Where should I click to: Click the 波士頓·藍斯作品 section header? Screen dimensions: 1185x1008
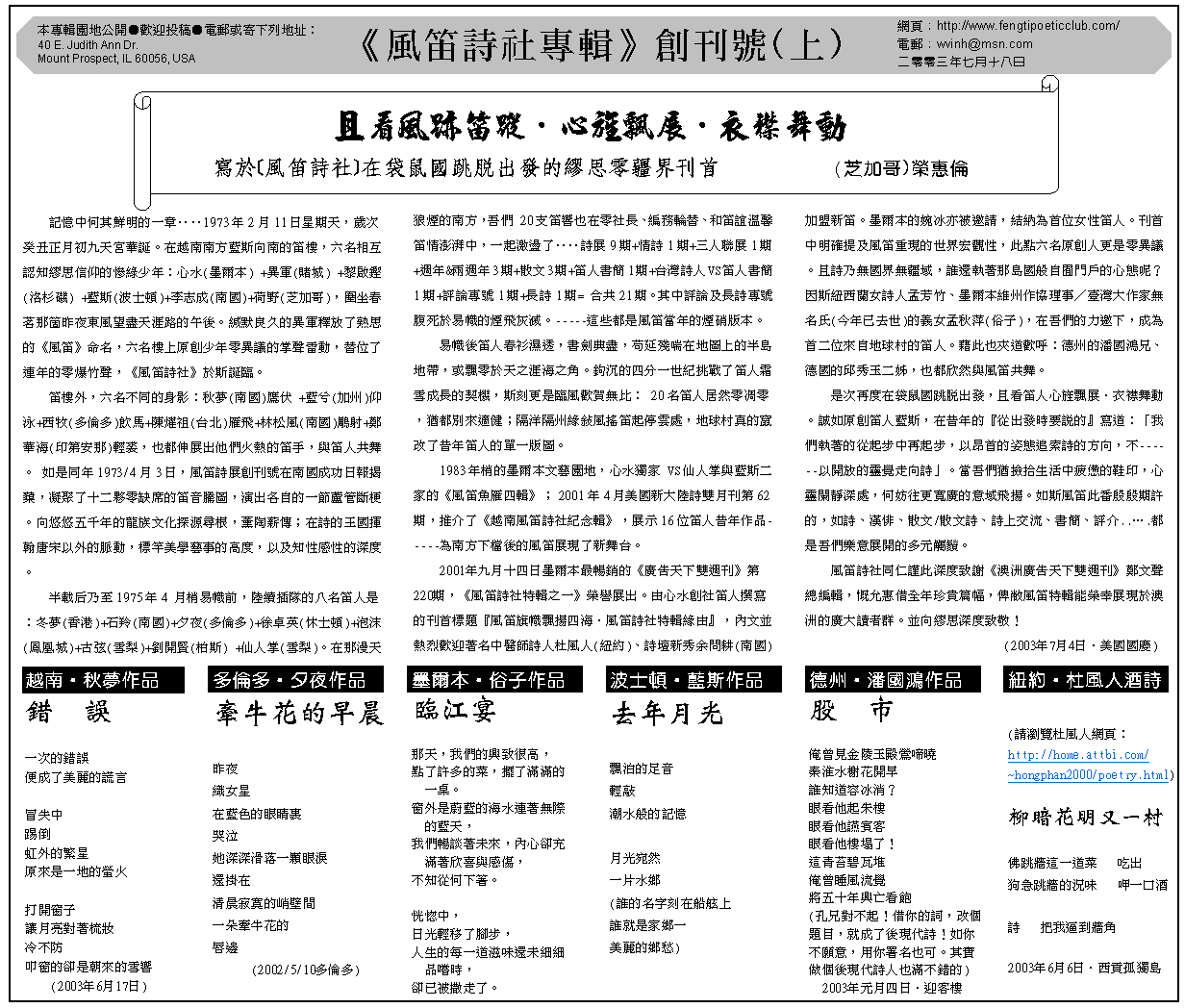point(686,681)
